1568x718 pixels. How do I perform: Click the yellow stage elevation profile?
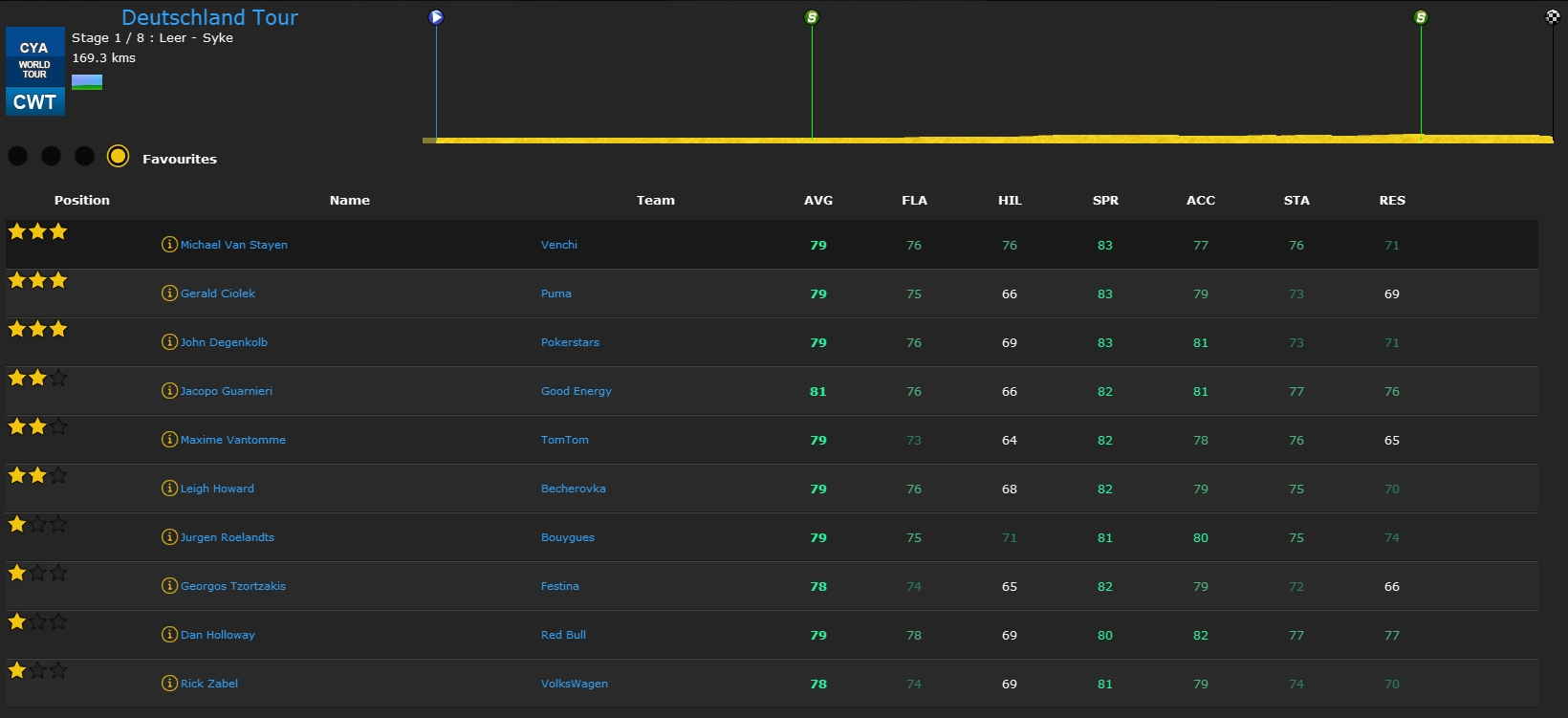pyautogui.click(x=988, y=140)
